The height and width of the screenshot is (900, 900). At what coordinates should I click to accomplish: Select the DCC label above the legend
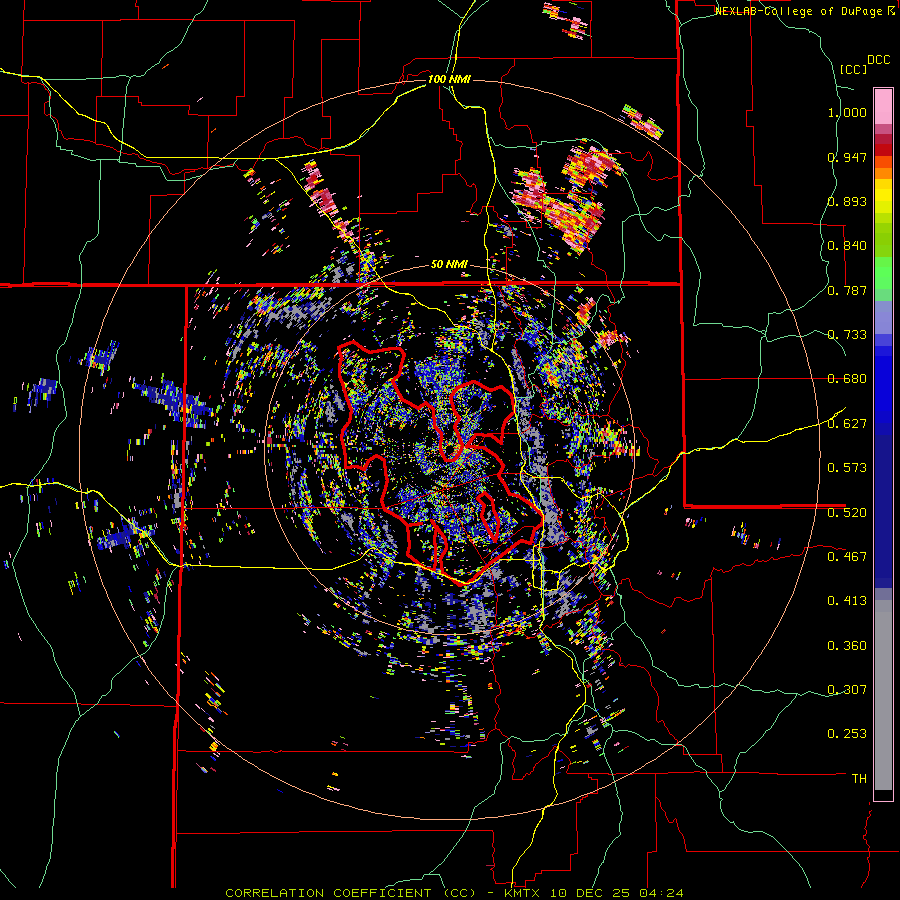tap(879, 59)
